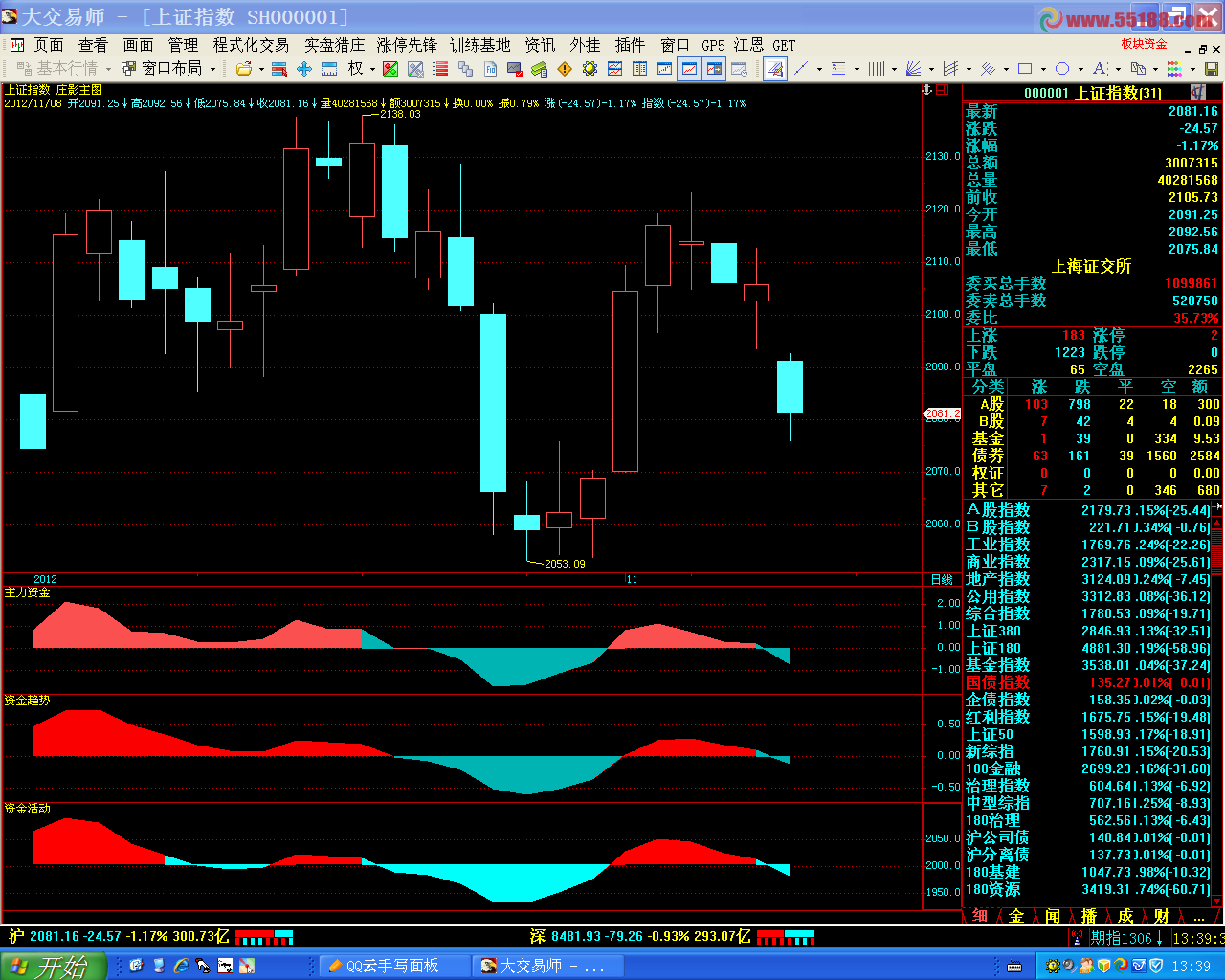Click the blue four-way move arrows icon

(304, 69)
